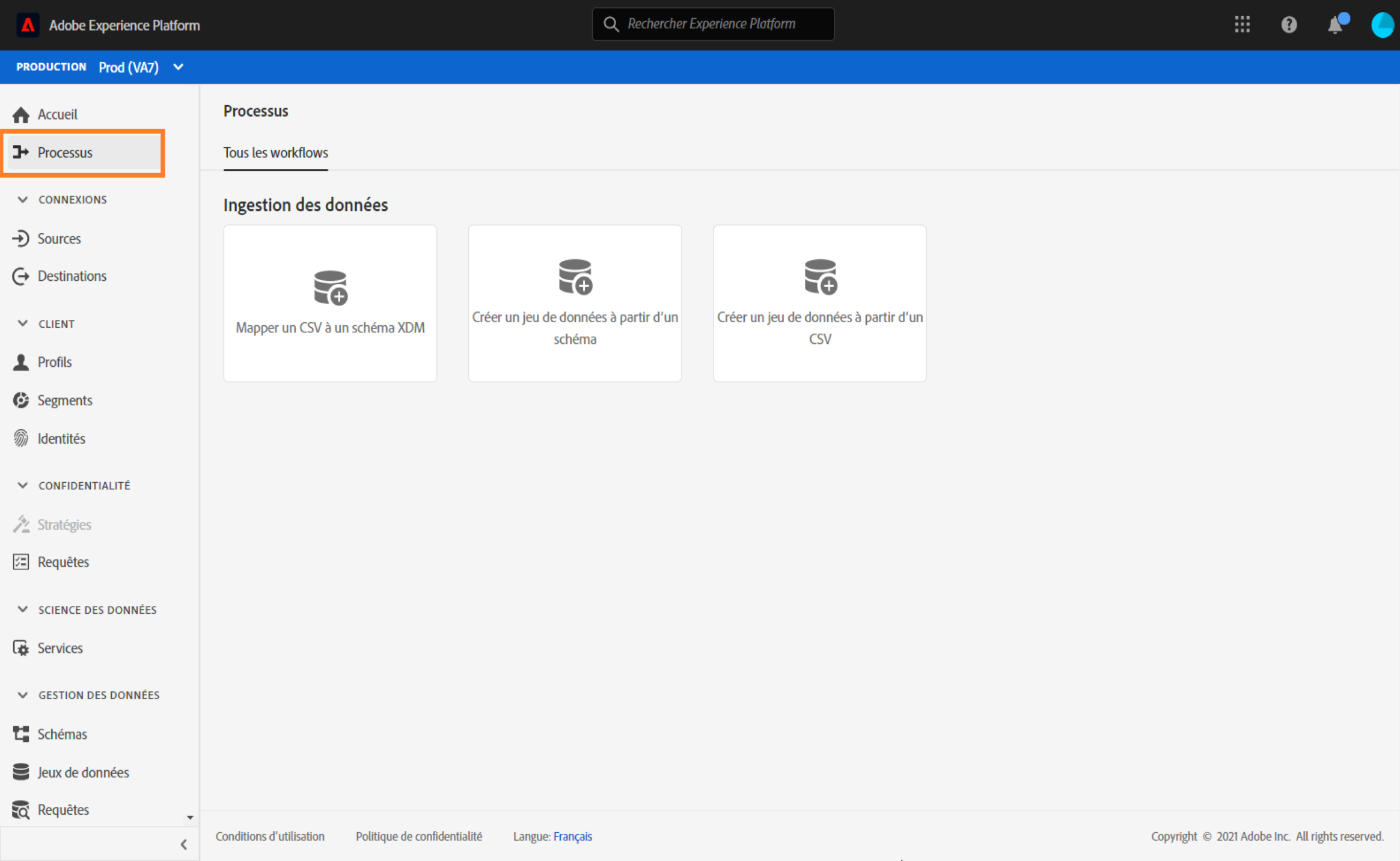The width and height of the screenshot is (1400, 861).
Task: Open Schémas in the sidebar
Action: [62, 734]
